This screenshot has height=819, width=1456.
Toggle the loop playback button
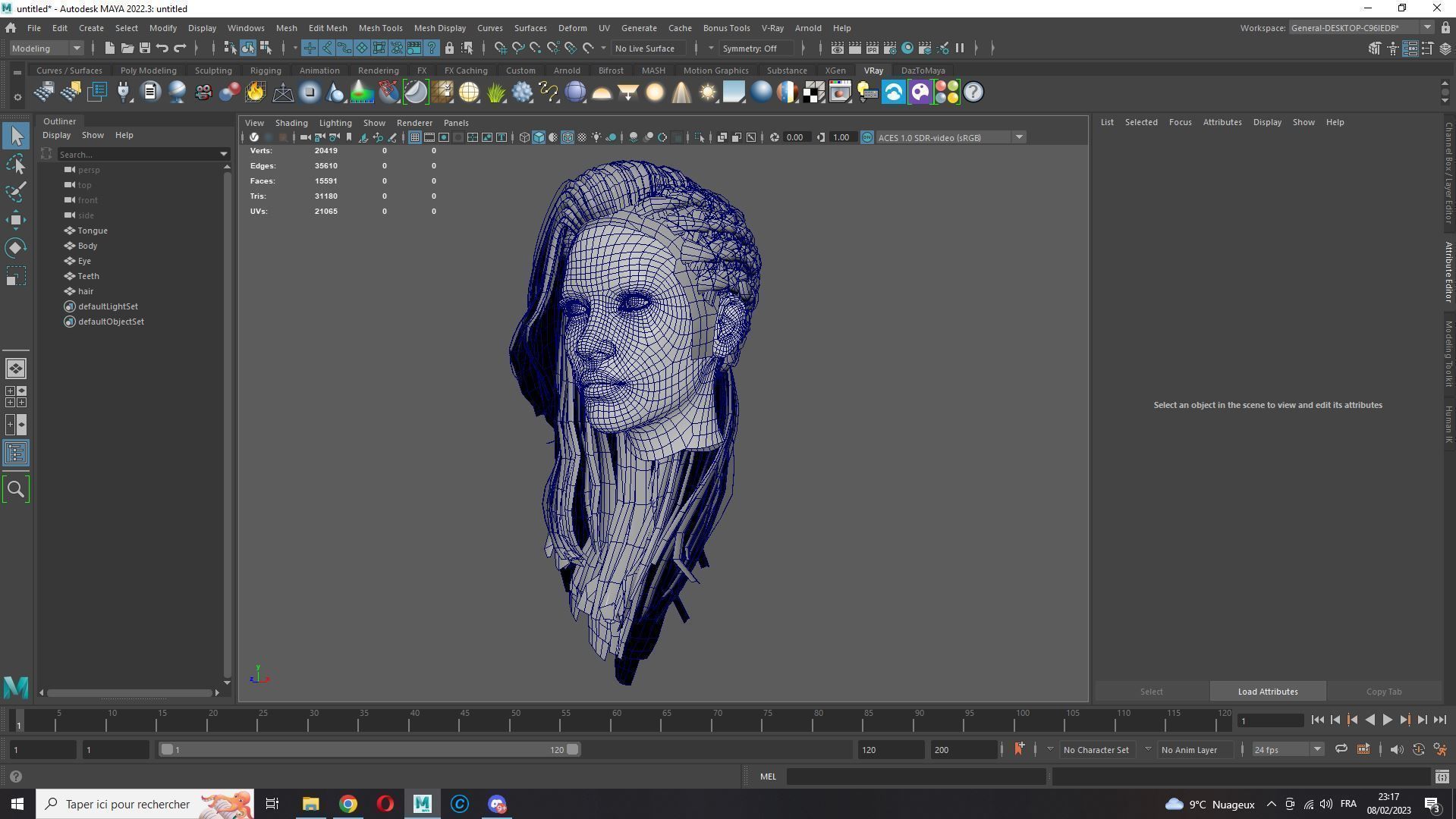click(1341, 750)
